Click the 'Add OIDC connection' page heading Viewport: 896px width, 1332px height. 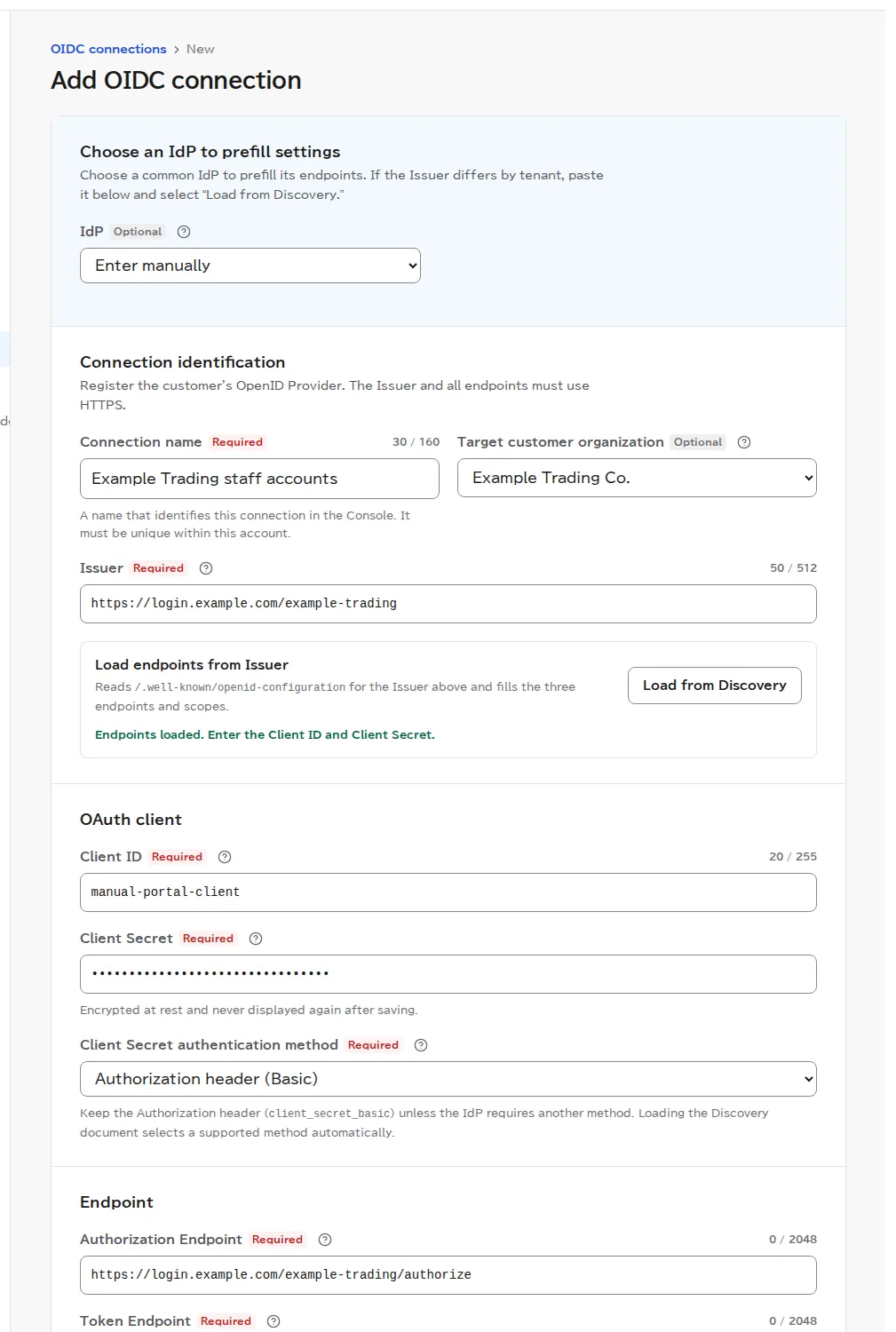(x=176, y=80)
